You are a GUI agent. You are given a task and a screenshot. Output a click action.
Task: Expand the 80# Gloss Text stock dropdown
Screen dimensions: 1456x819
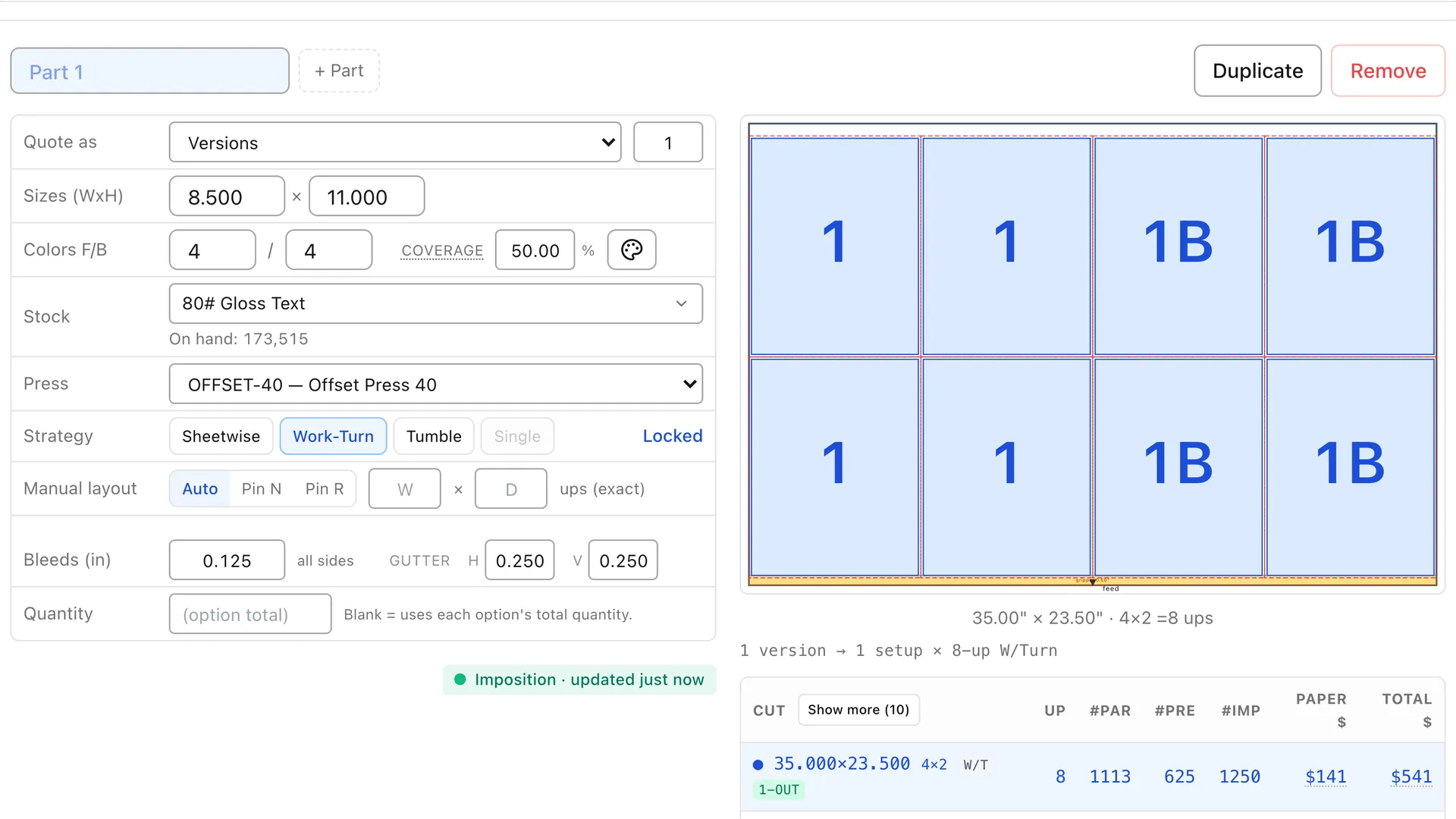coord(435,303)
